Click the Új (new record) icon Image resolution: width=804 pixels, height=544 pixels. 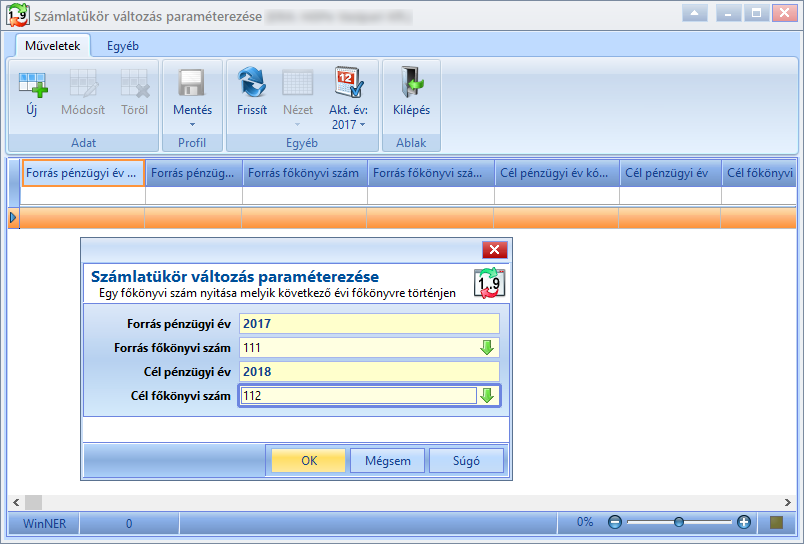point(32,84)
